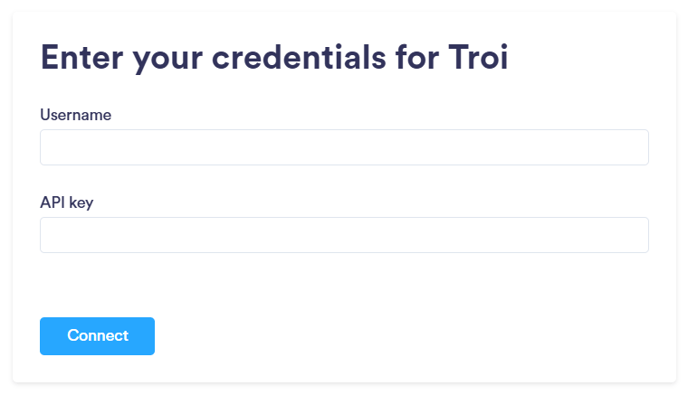This screenshot has height=395, width=688.
Task: Click the word 'credentials' in the title
Action: (299, 57)
